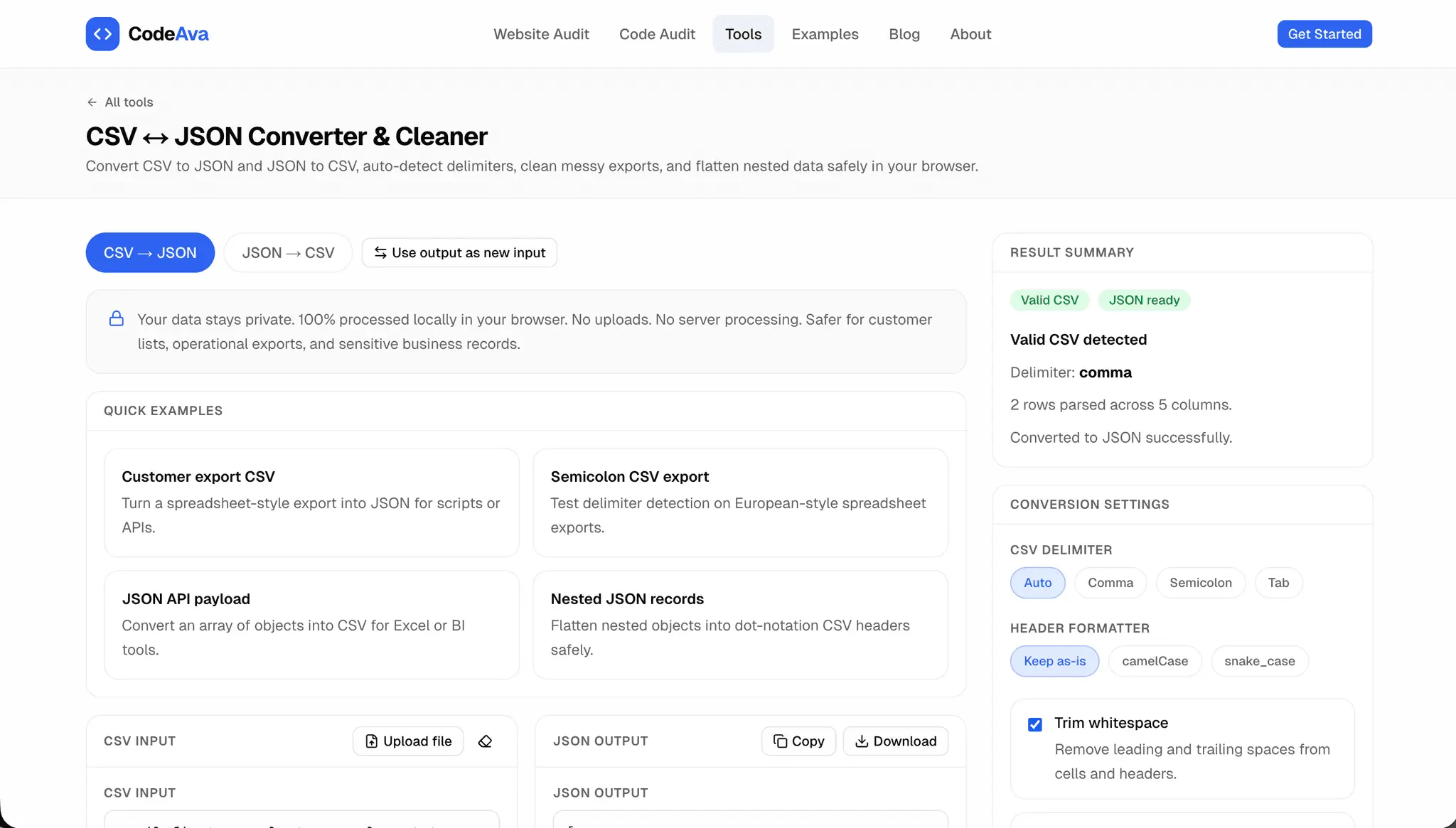Choose camelCase header formatter
This screenshot has width=1456, height=828.
[x=1155, y=661]
